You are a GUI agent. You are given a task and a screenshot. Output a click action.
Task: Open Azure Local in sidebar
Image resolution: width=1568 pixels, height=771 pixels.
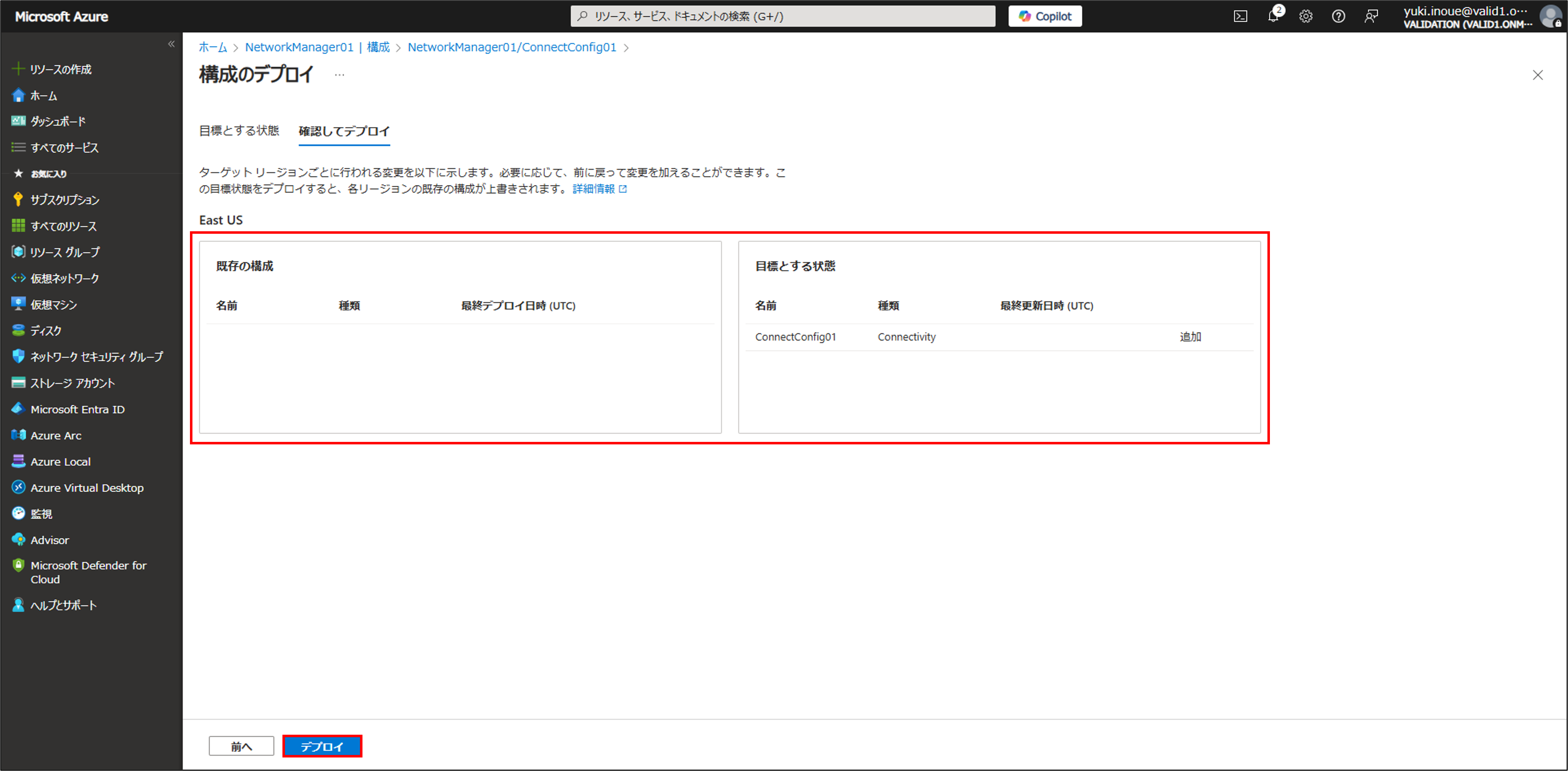[60, 461]
